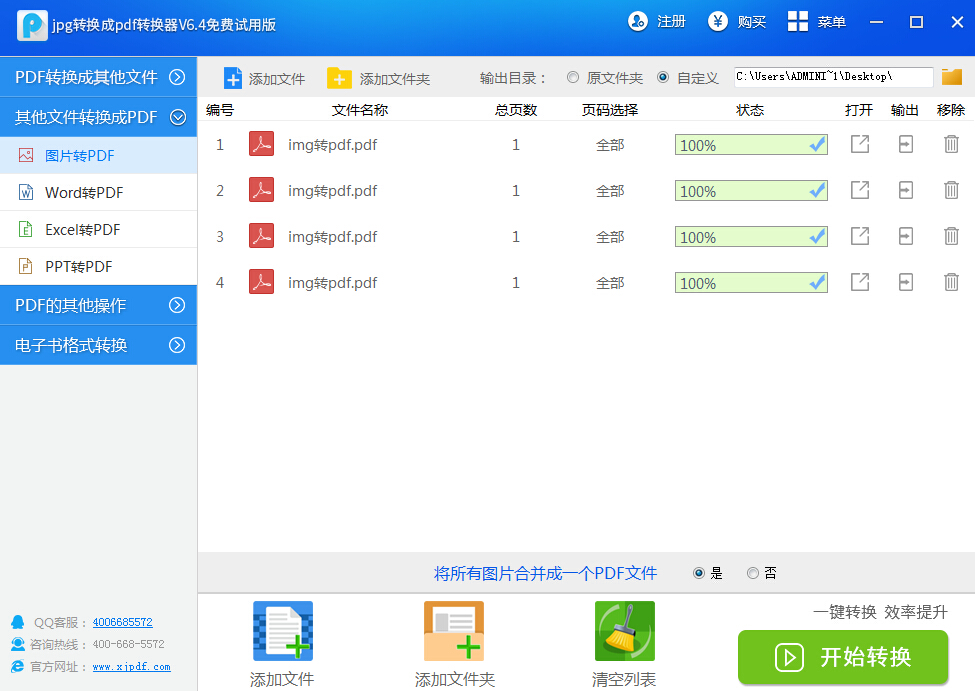The image size is (975, 691).
Task: Open output folder for row 2 file
Action: pos(905,191)
